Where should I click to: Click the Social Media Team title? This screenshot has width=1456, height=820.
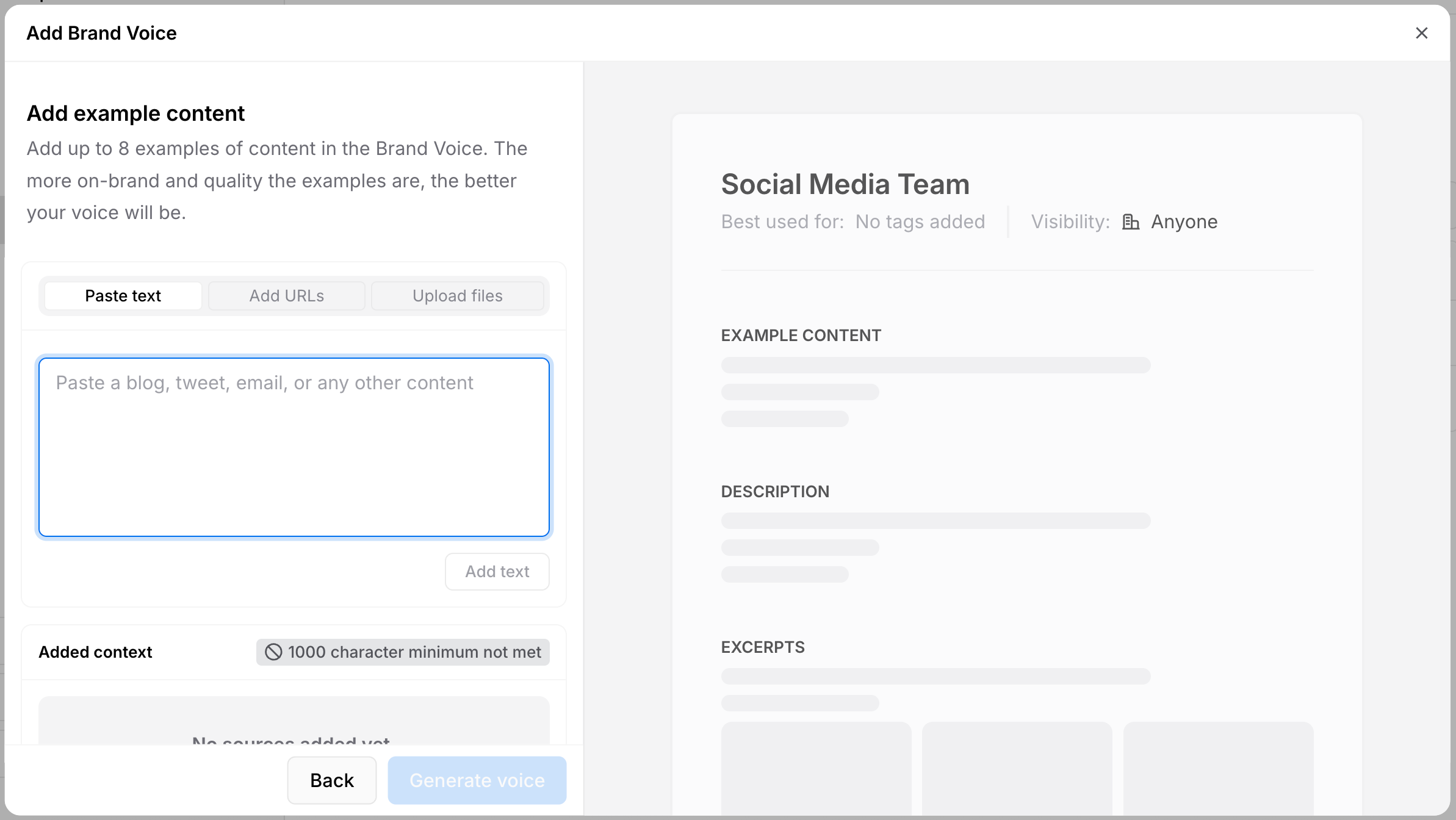(x=845, y=184)
